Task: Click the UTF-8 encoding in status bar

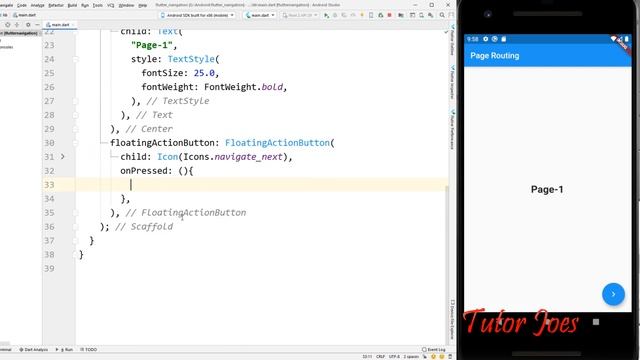Action: [394, 357]
